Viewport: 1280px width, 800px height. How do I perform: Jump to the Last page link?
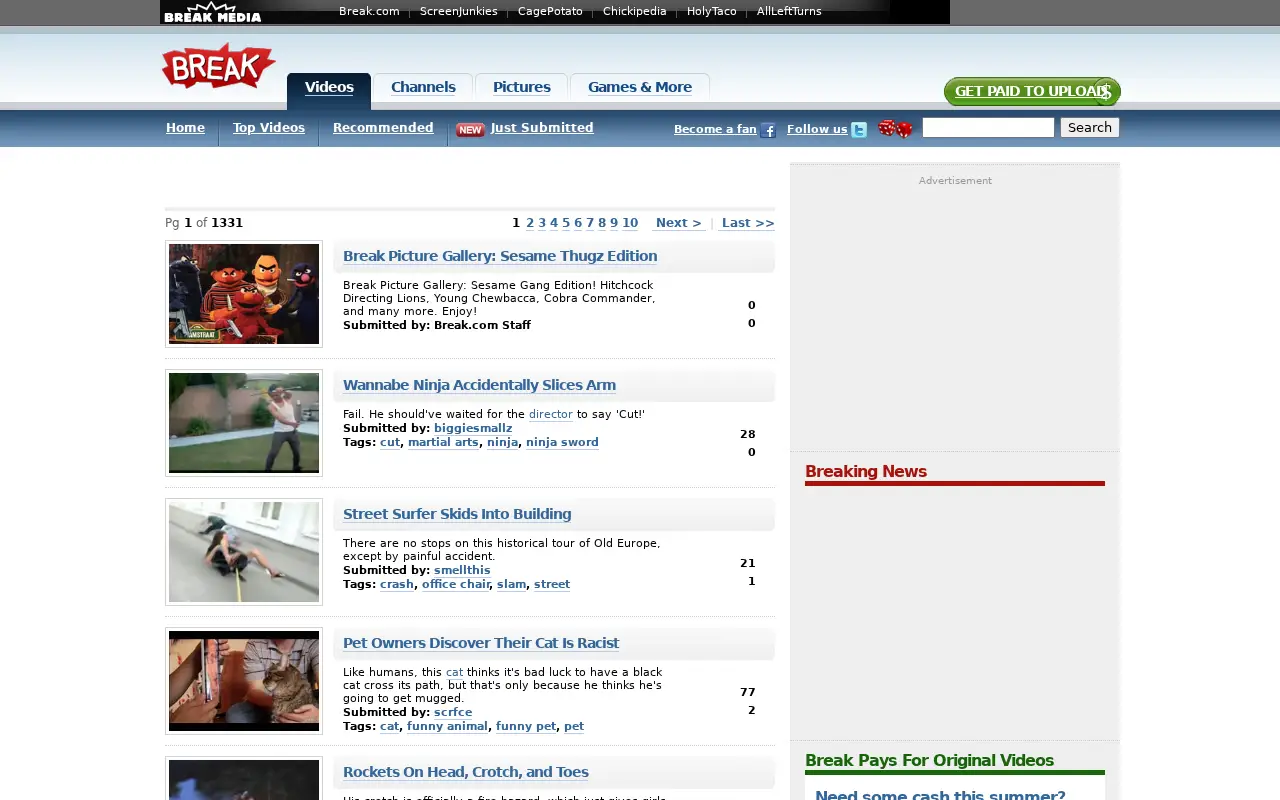coord(748,223)
